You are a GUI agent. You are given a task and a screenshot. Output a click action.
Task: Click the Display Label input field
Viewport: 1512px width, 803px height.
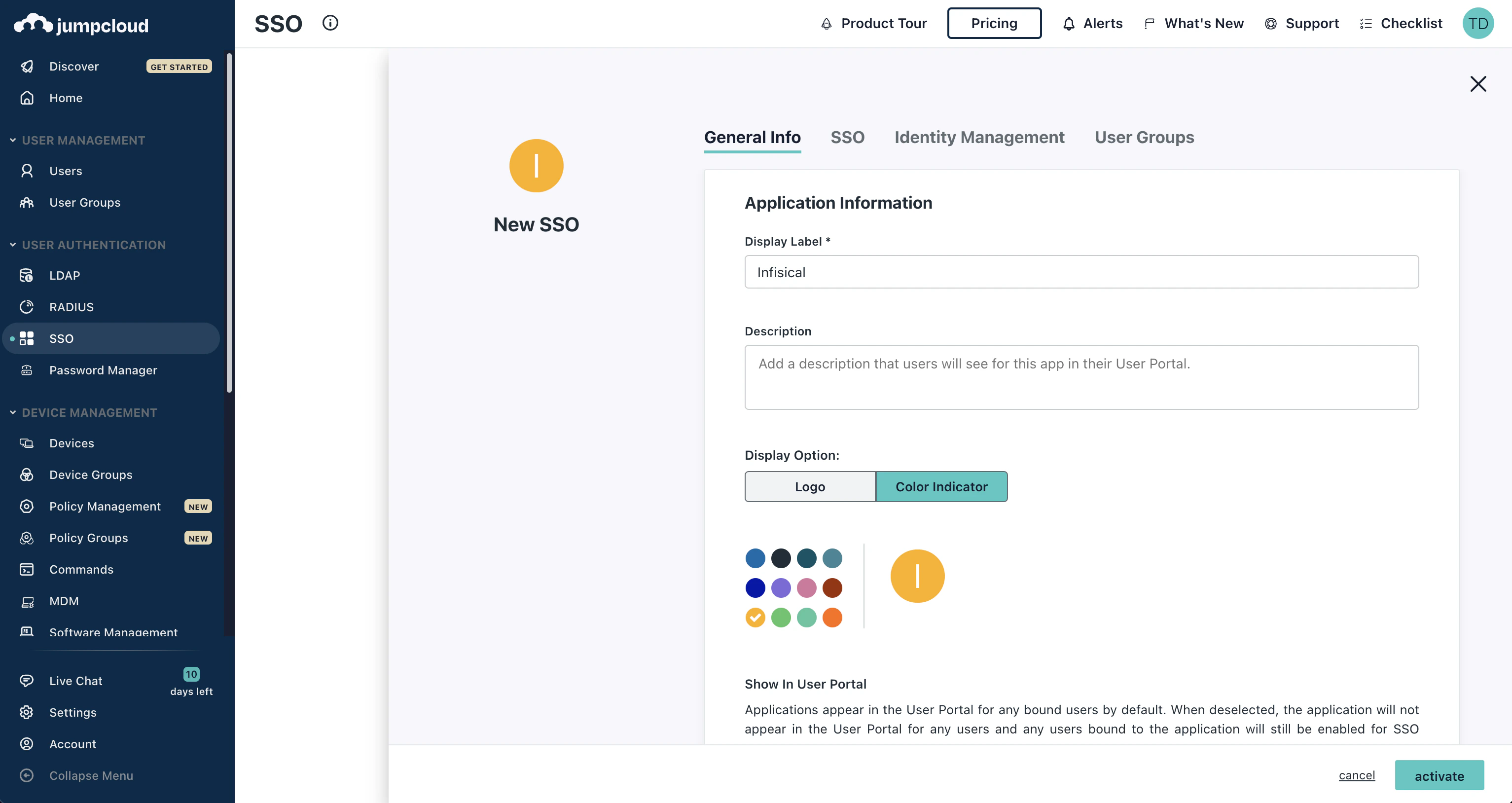click(x=1081, y=272)
